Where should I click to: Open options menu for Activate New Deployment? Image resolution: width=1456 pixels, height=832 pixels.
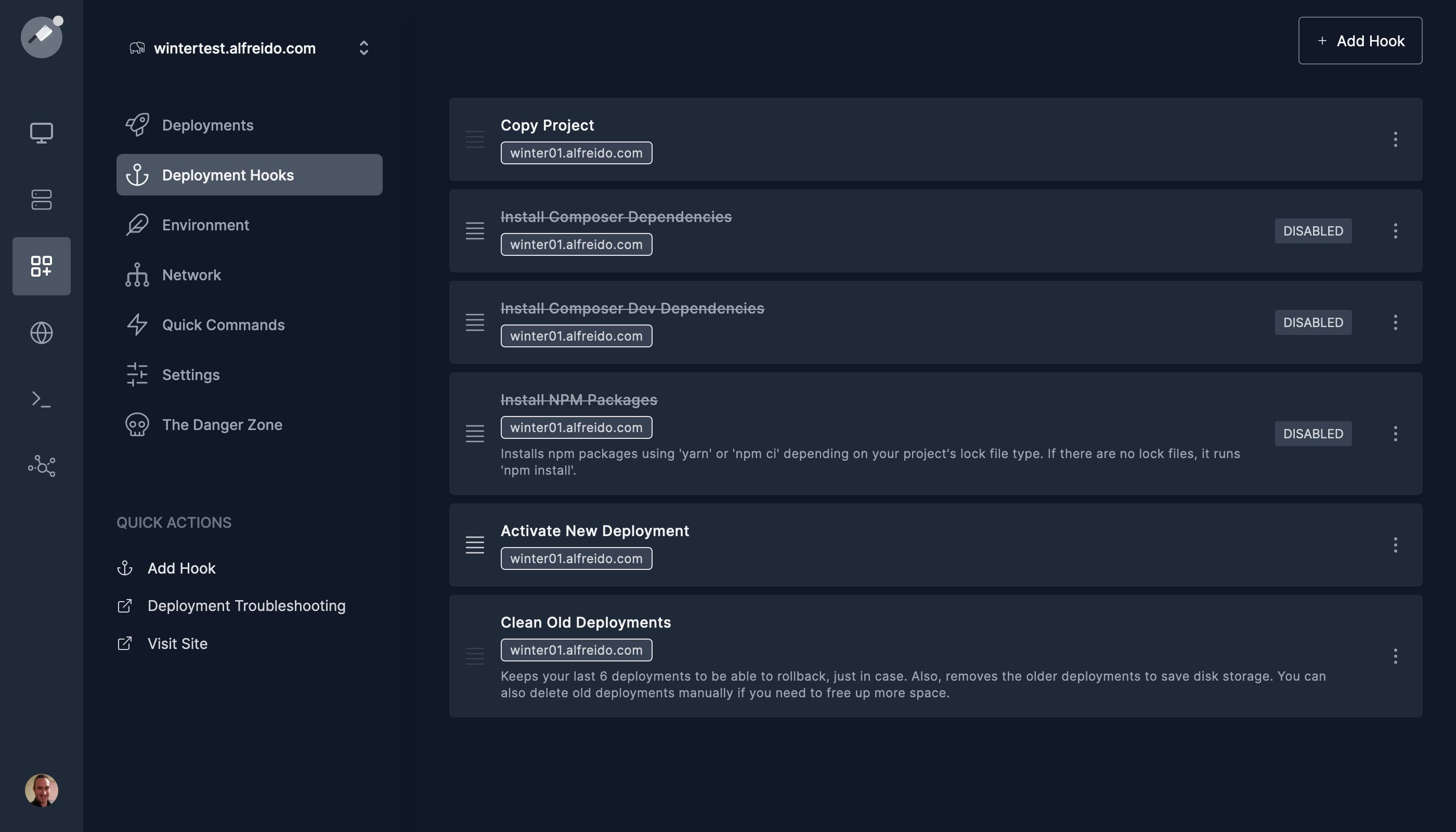(1395, 545)
